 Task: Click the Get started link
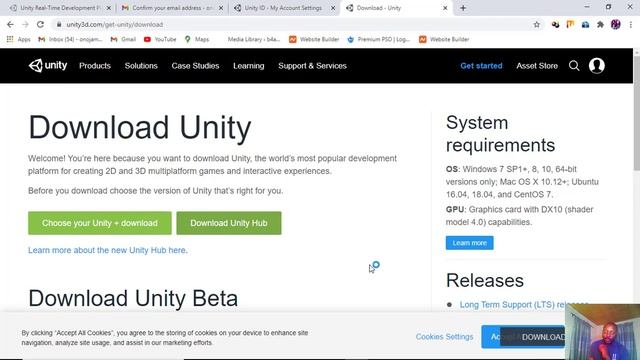click(x=481, y=66)
